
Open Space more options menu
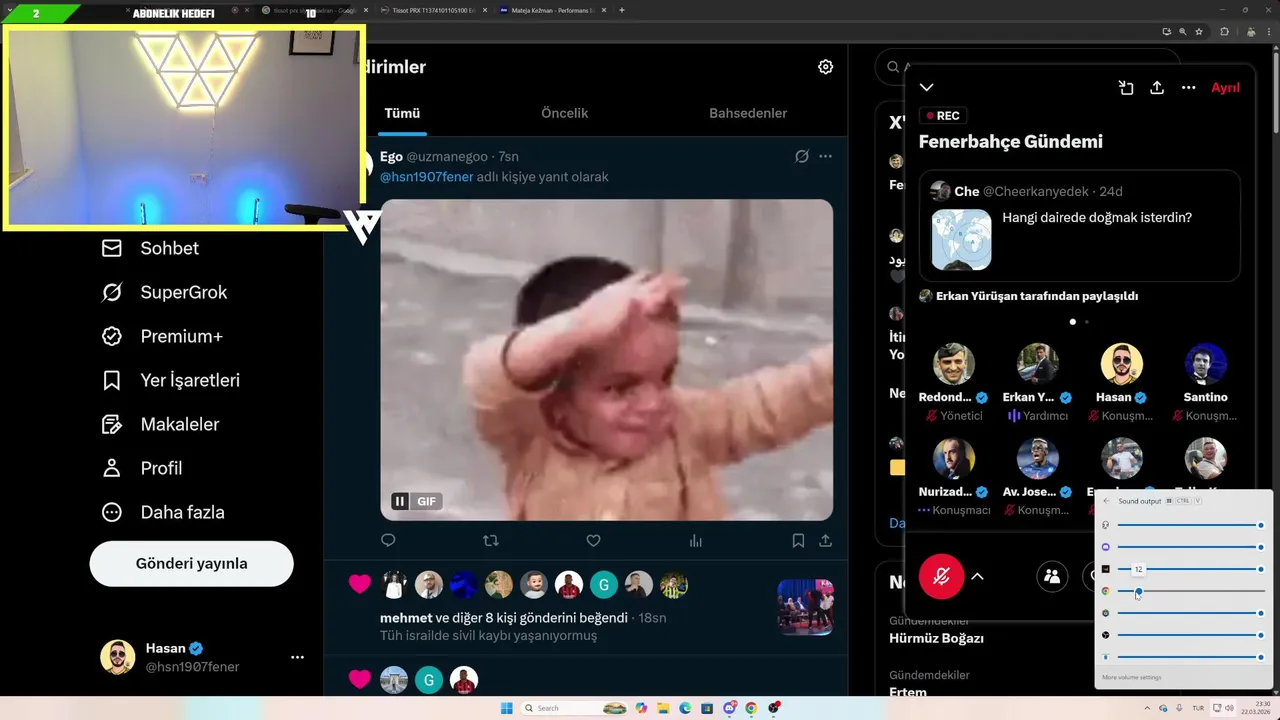(x=1188, y=87)
